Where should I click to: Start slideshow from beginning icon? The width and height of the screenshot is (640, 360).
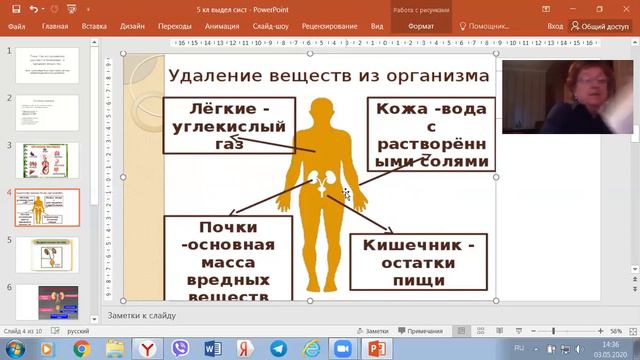pyautogui.click(x=71, y=9)
